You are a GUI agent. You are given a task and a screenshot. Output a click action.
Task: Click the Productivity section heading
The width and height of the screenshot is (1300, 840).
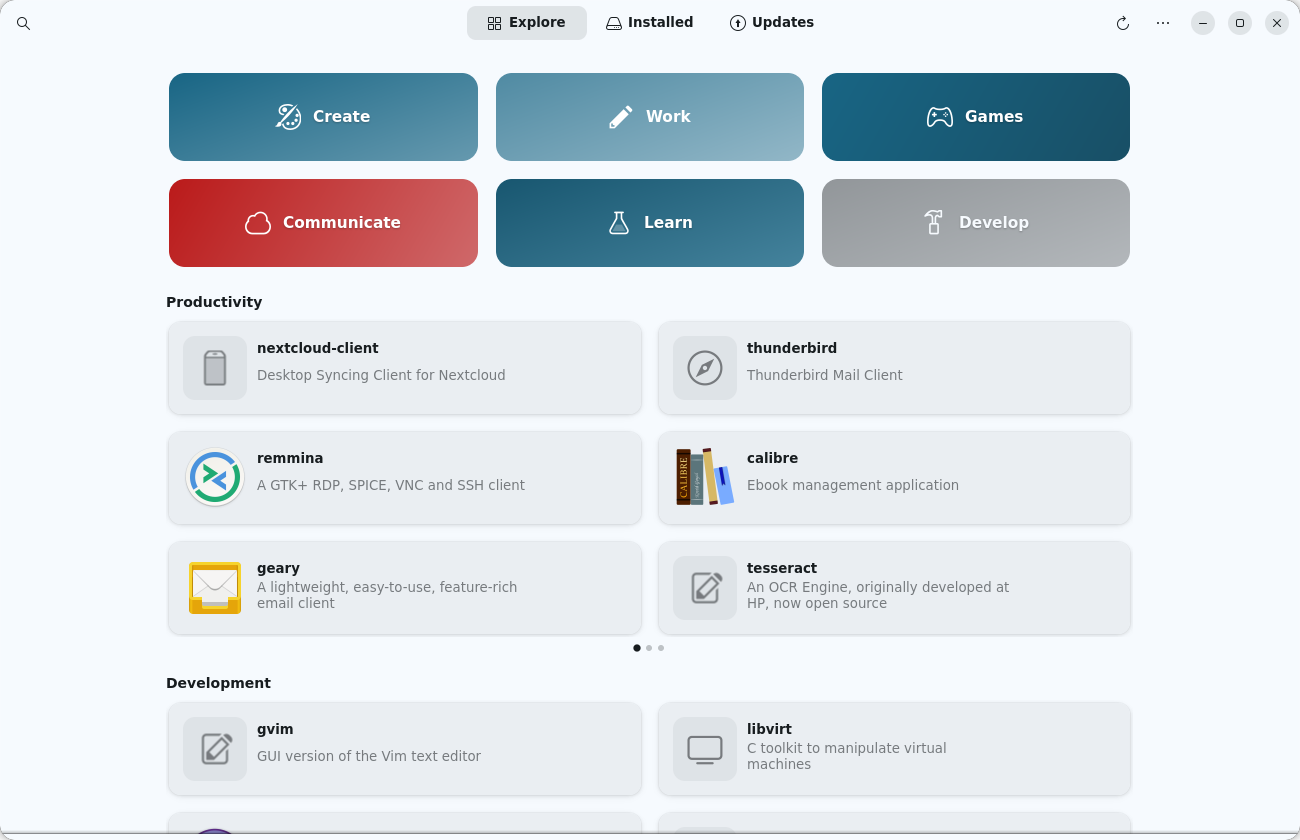(x=214, y=302)
